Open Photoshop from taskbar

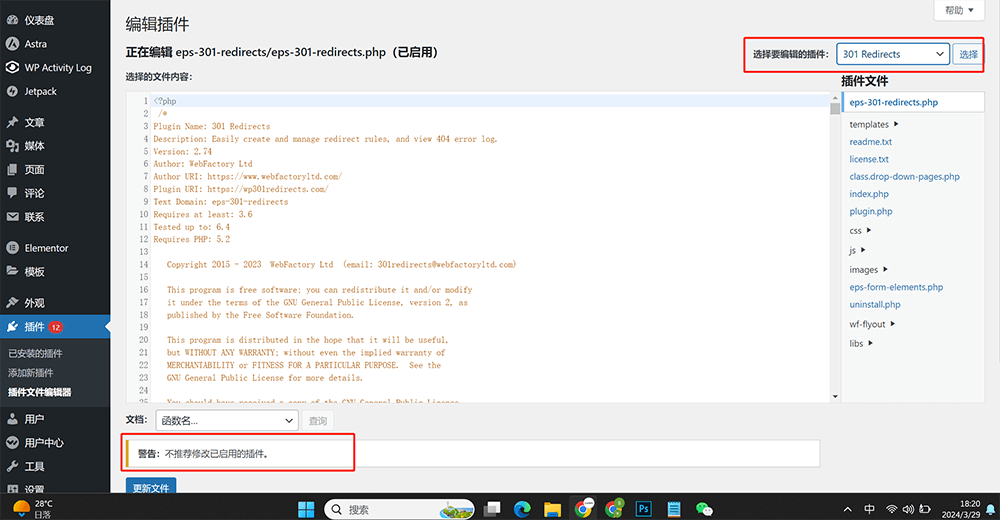point(643,509)
